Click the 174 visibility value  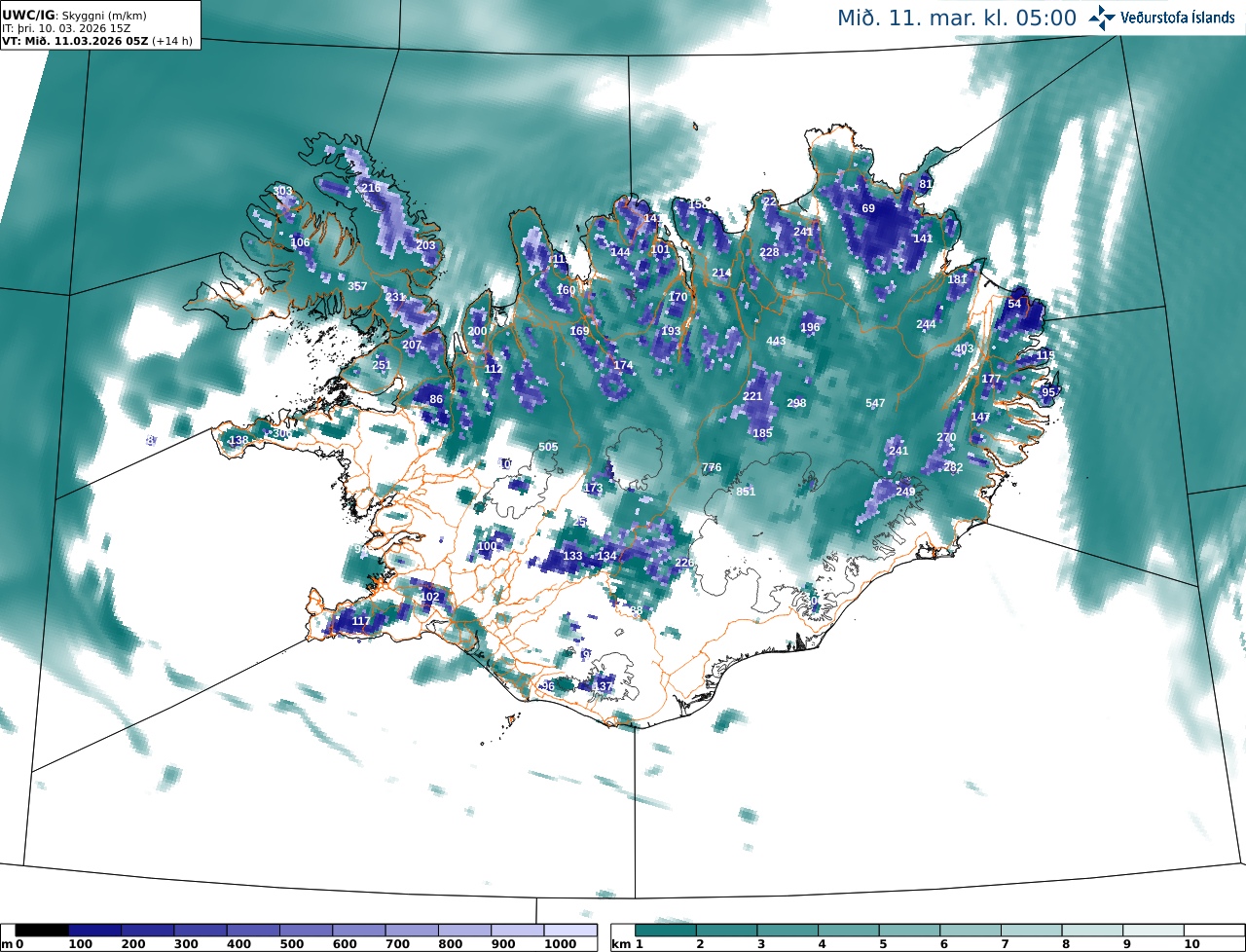(x=623, y=365)
